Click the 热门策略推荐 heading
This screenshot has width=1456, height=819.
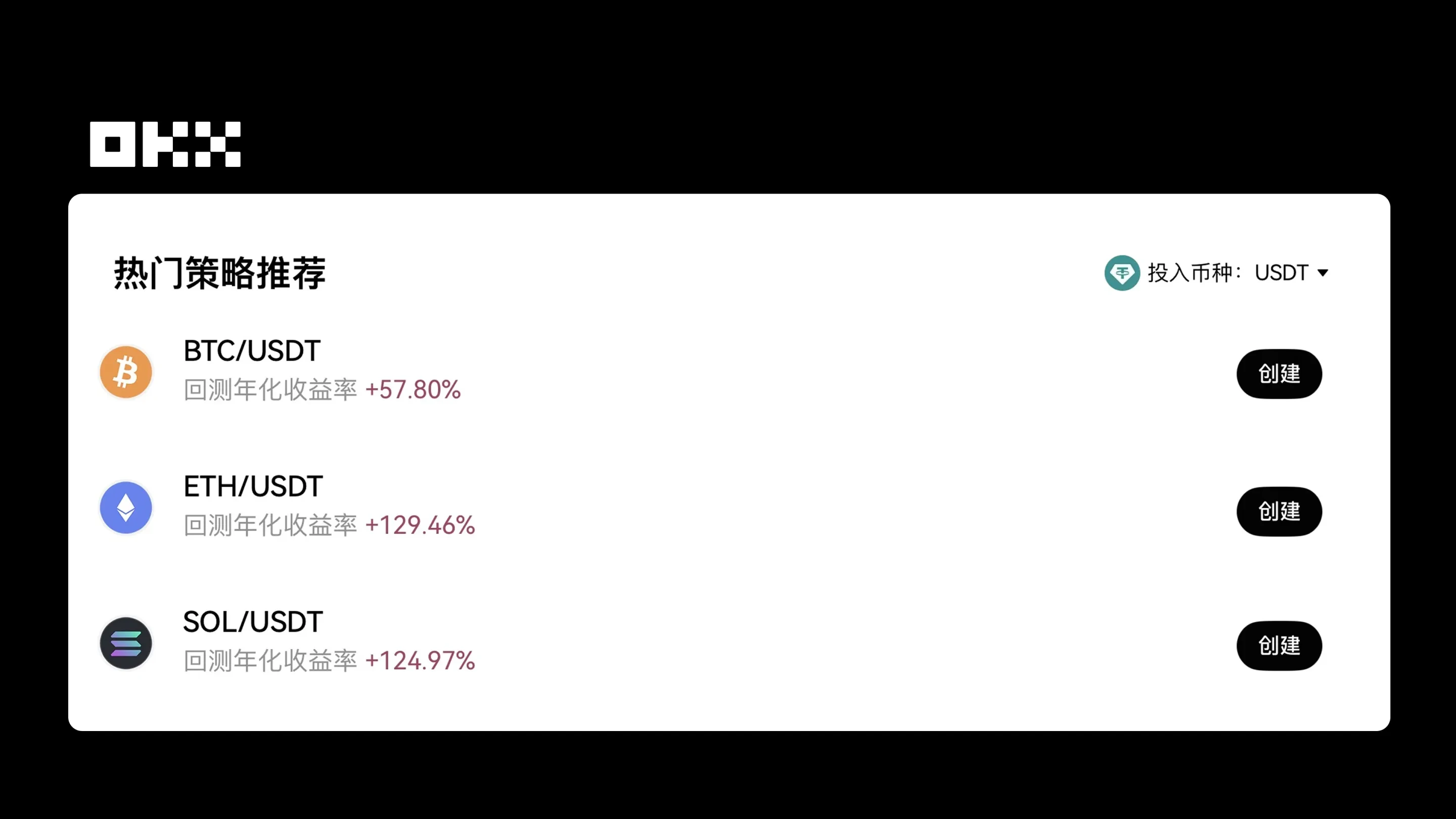[220, 273]
